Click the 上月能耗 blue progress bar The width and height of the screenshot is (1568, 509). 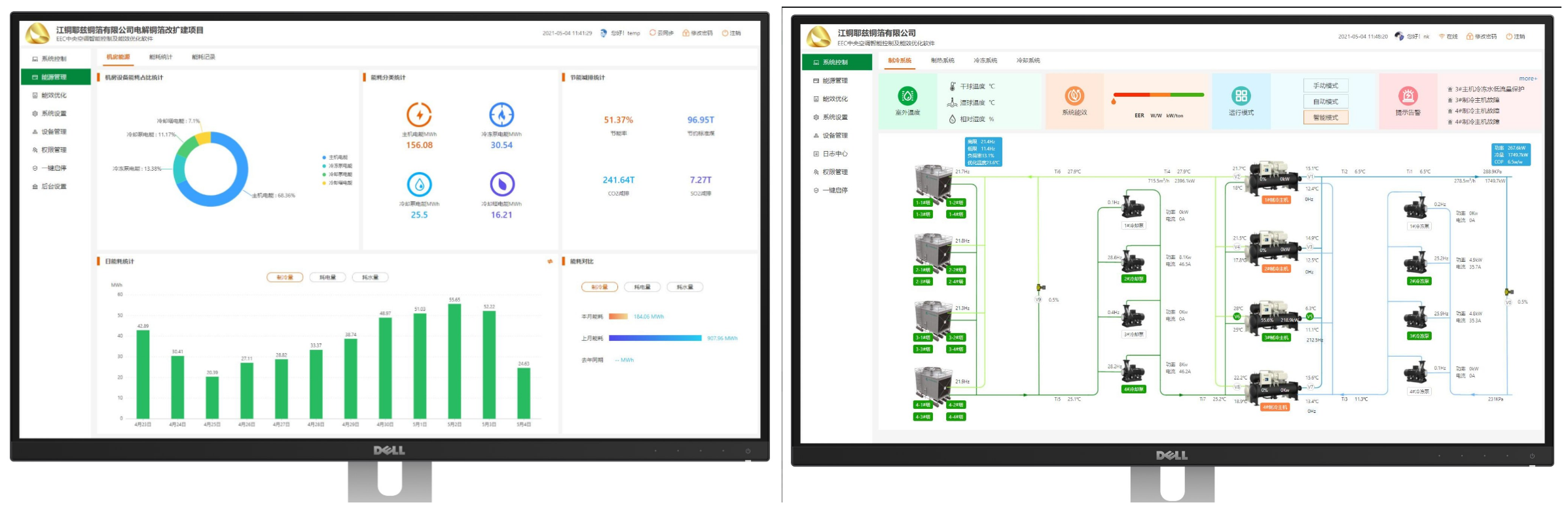pyautogui.click(x=655, y=338)
